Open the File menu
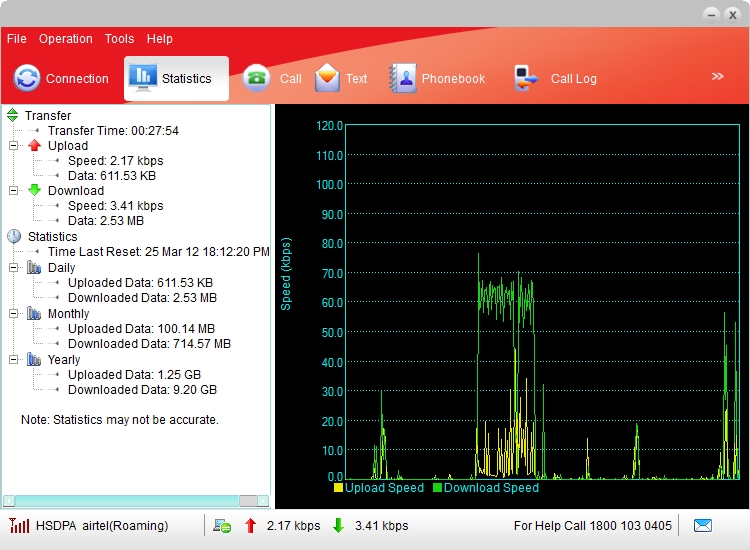The height and width of the screenshot is (550, 750). (16, 39)
